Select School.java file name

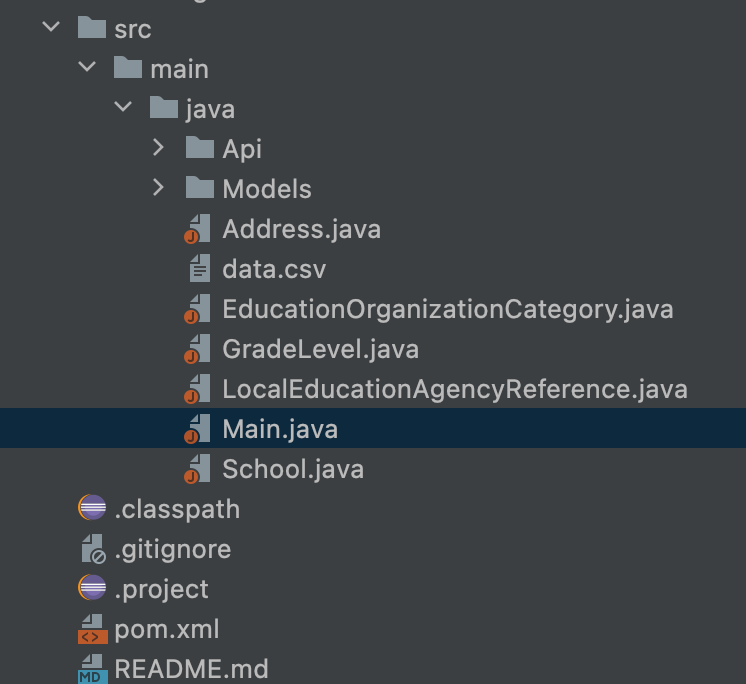(293, 469)
